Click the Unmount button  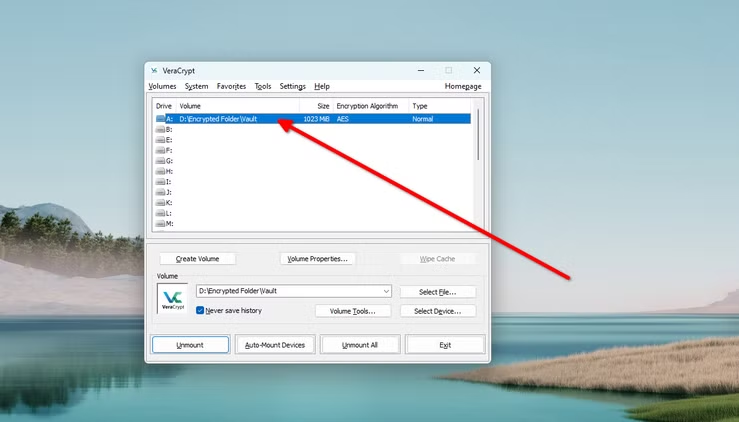pos(190,344)
